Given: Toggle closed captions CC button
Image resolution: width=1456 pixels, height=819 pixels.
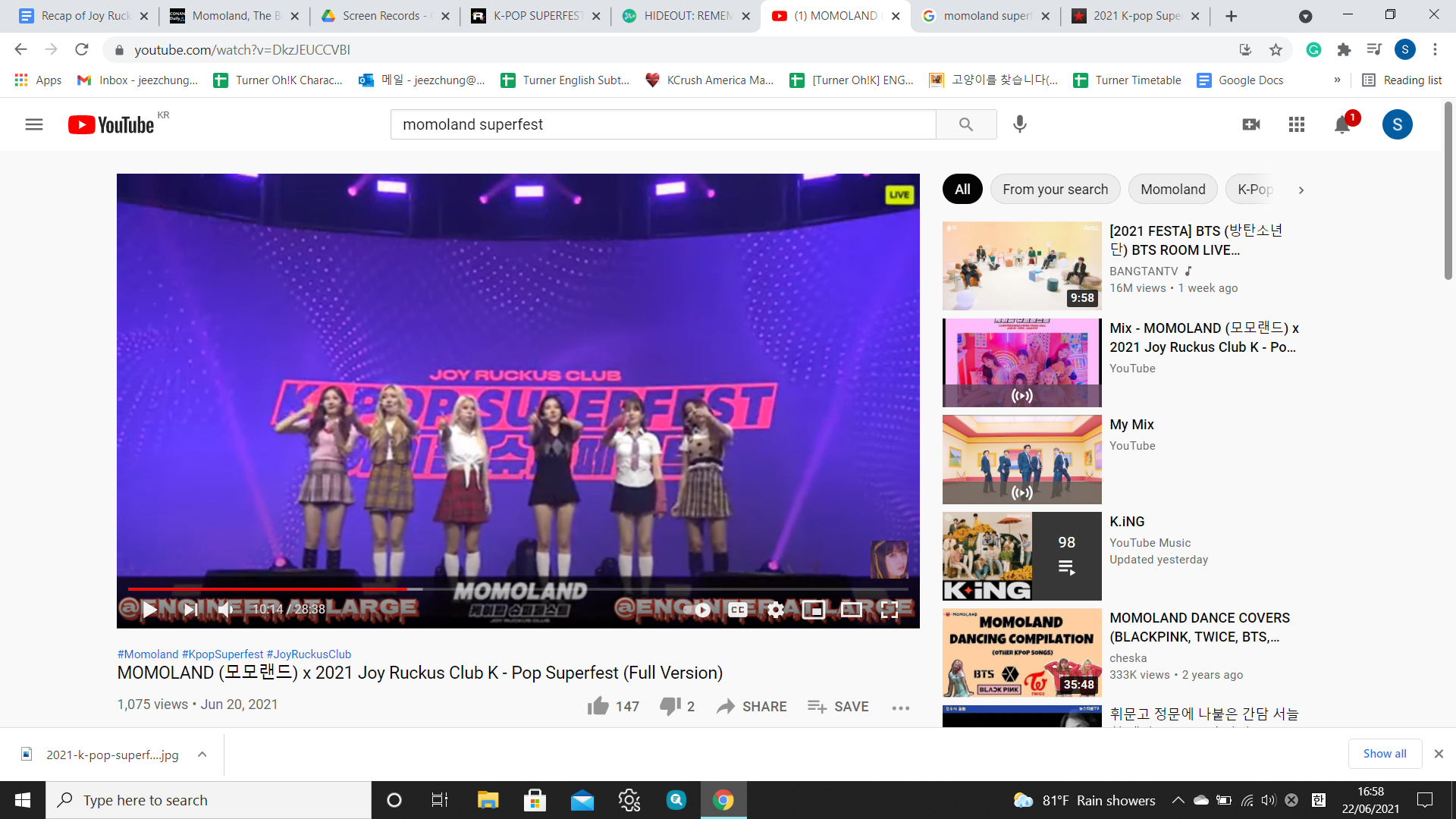Looking at the screenshot, I should 738,609.
